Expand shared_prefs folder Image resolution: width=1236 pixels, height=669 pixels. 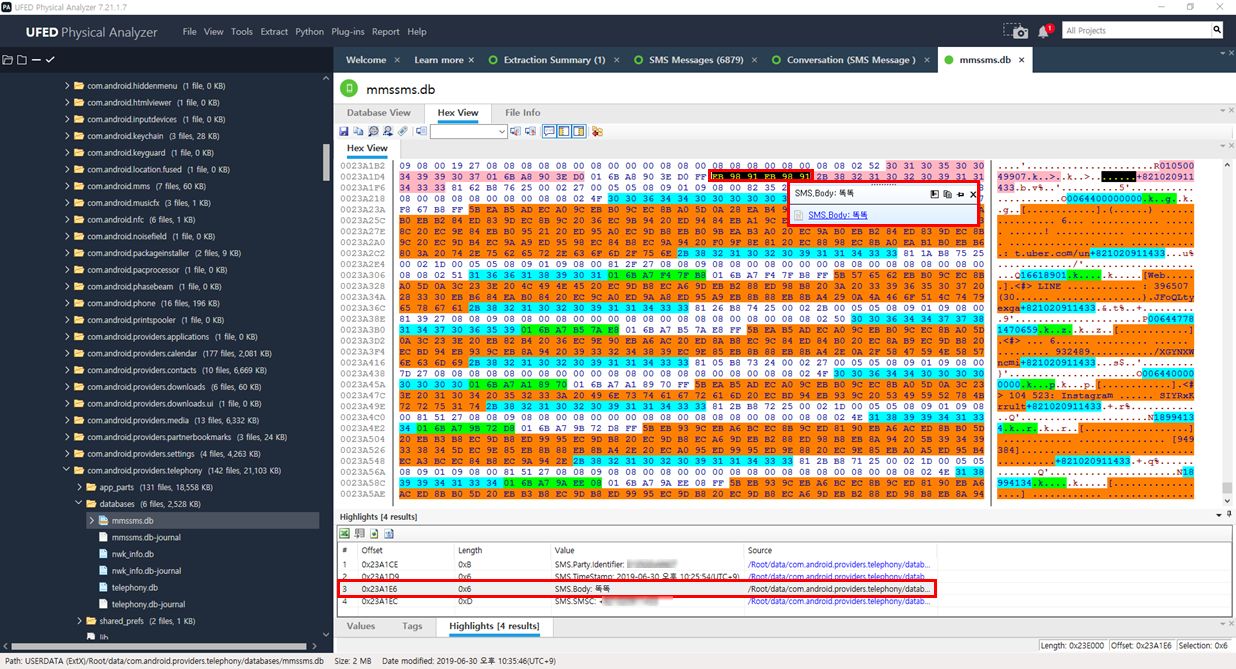(x=79, y=621)
